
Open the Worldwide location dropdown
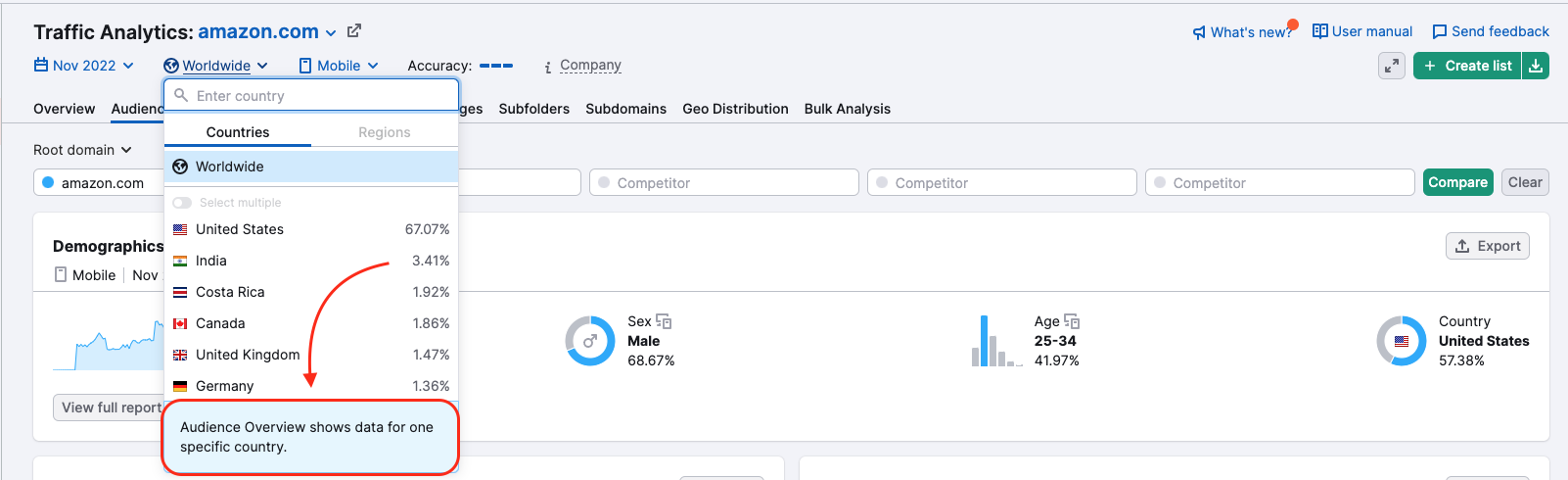pos(216,66)
